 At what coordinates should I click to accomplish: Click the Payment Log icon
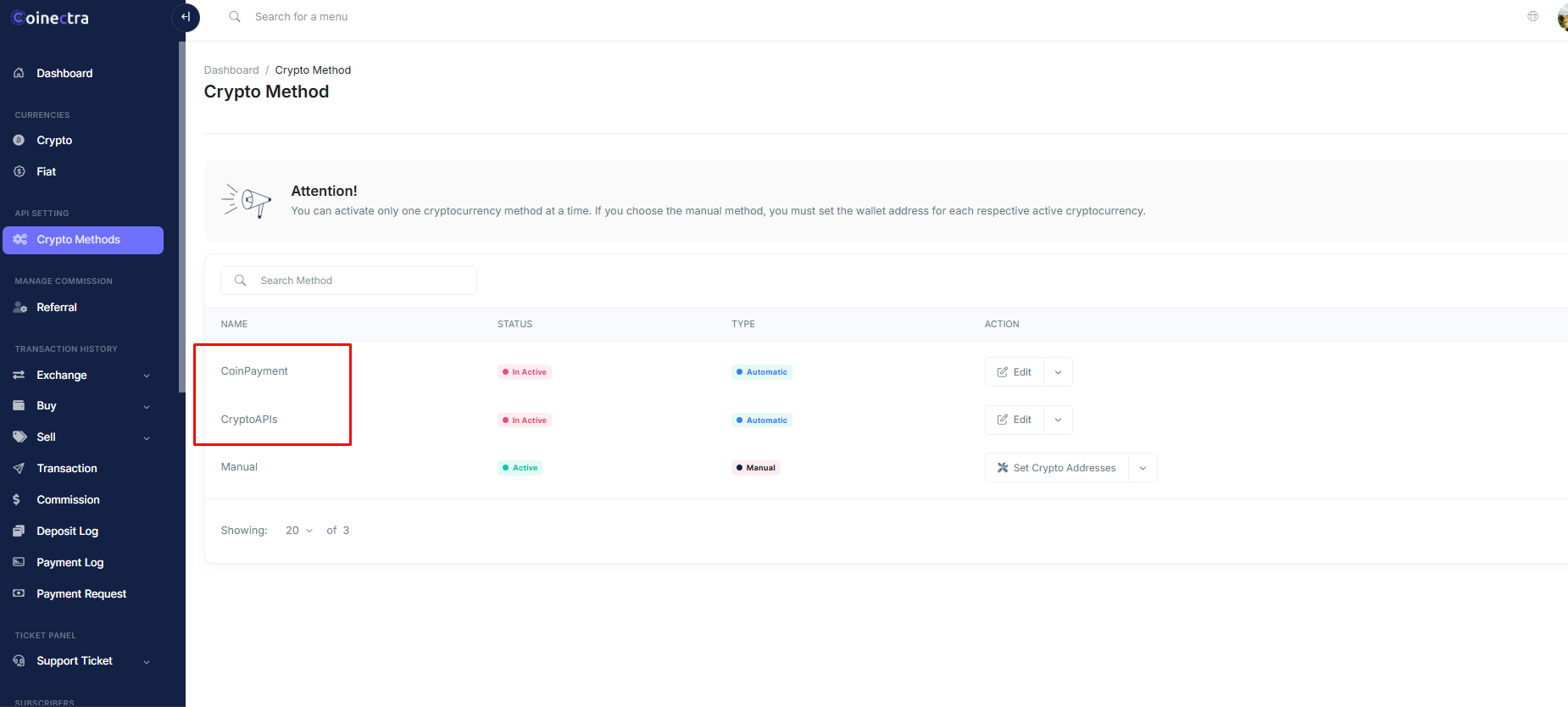[x=19, y=562]
